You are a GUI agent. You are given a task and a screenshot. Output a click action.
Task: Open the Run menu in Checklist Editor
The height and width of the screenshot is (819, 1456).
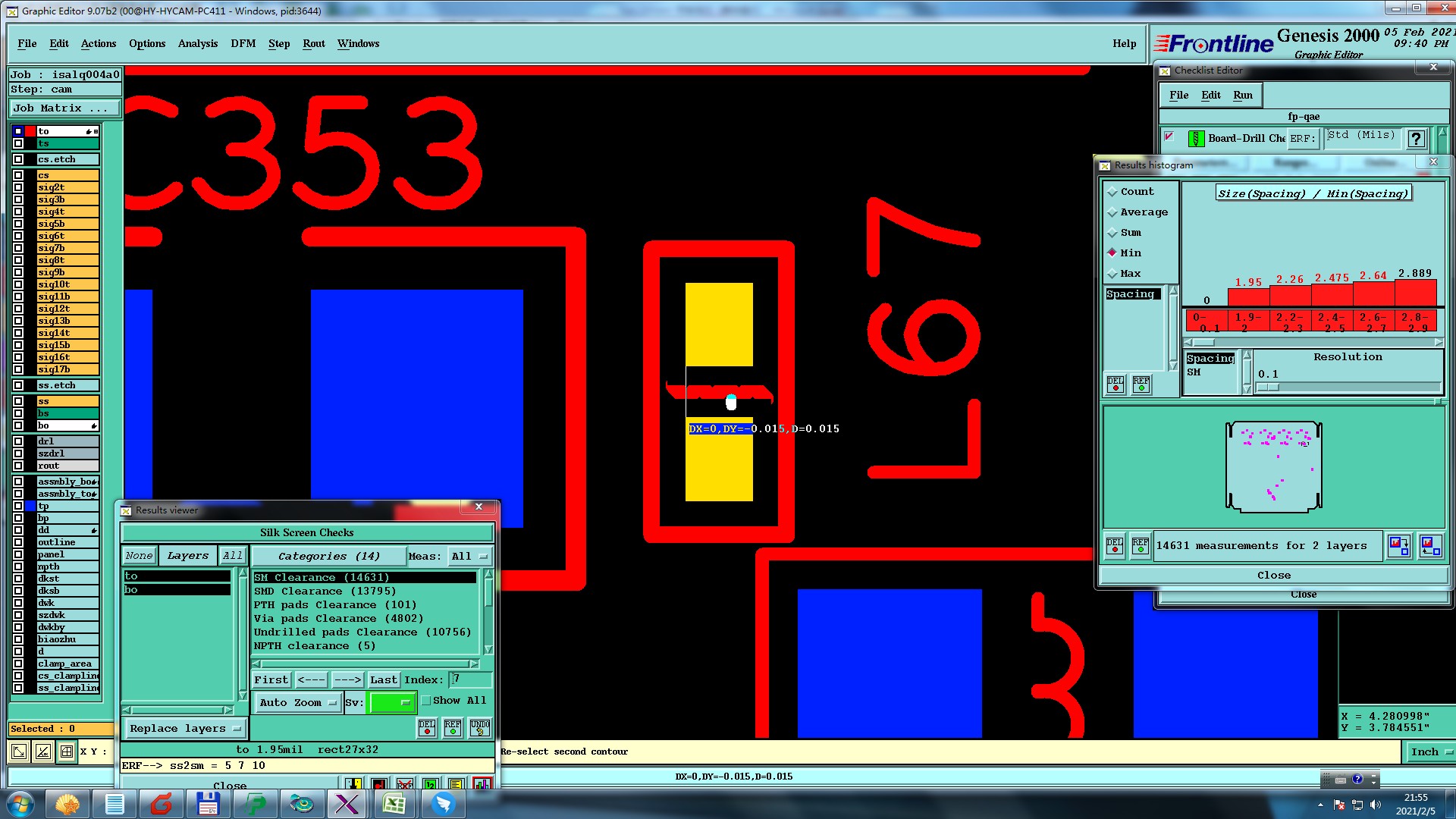coord(1242,95)
